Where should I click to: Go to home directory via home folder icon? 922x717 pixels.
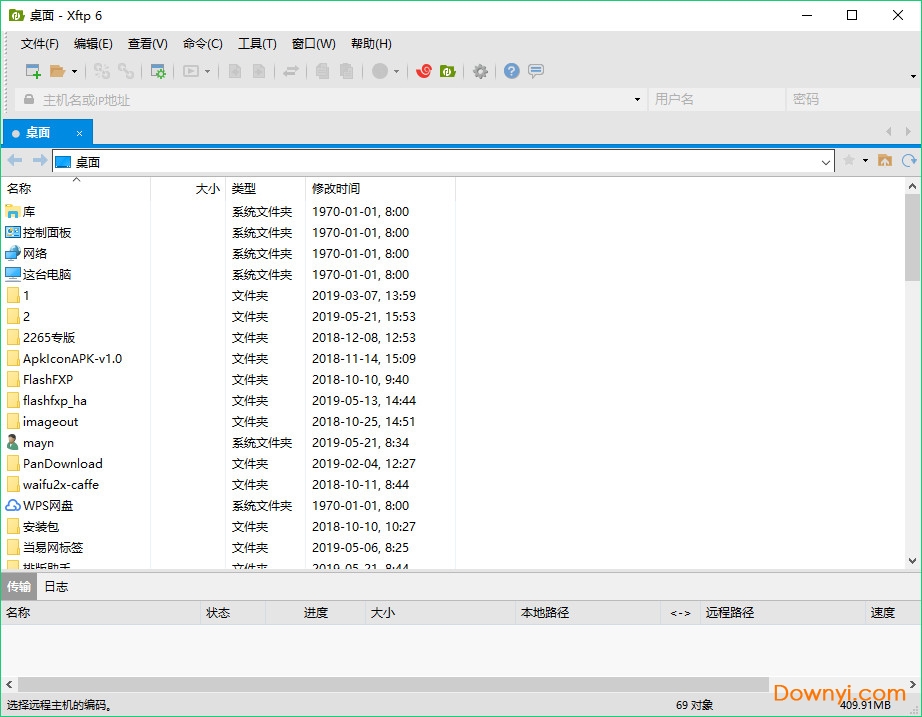point(885,160)
